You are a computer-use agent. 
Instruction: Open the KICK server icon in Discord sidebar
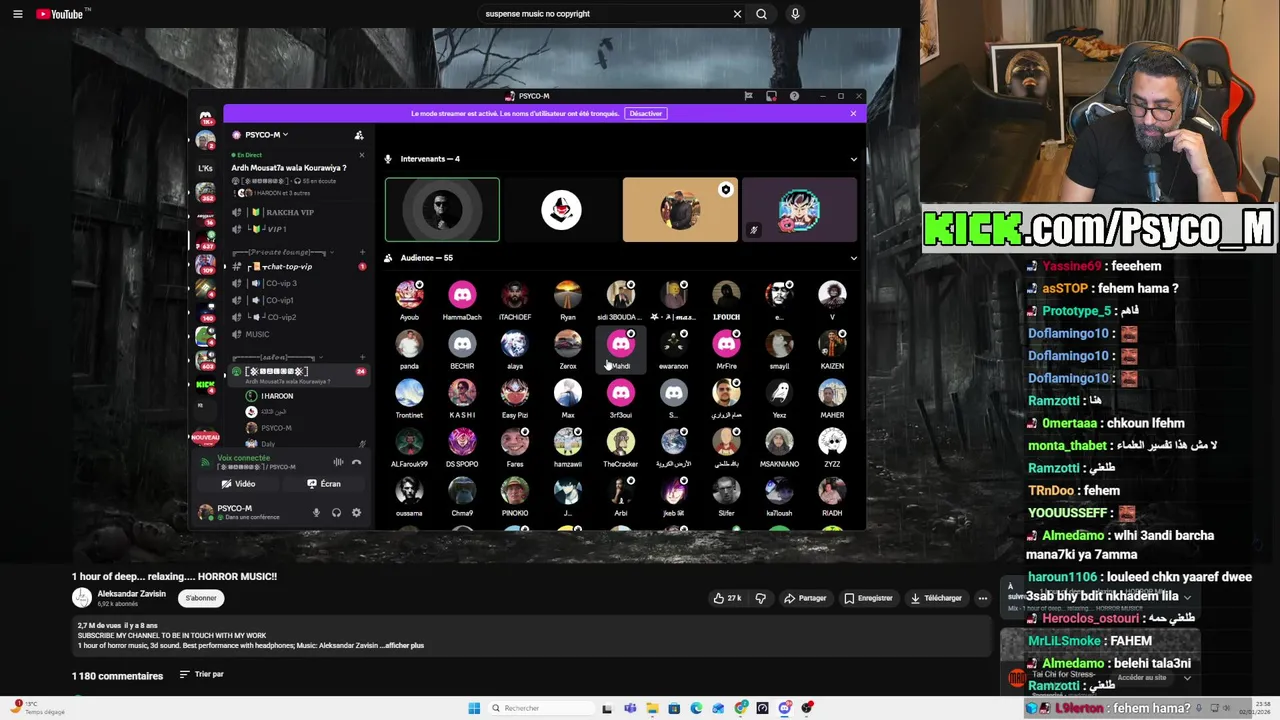pyautogui.click(x=205, y=385)
